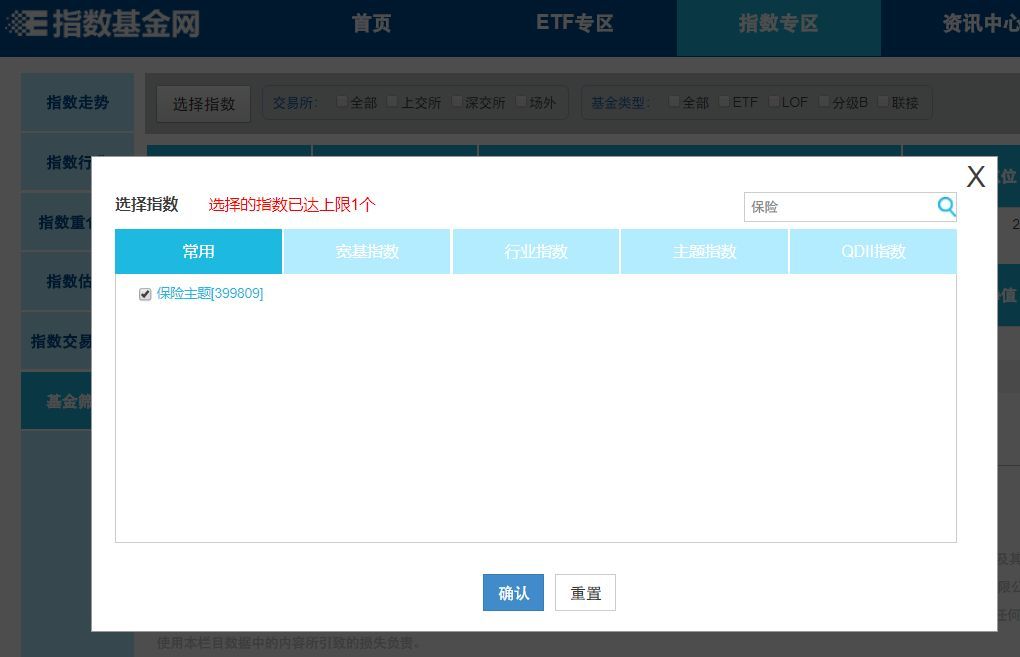Close the index selection dialog with X
Image resolution: width=1020 pixels, height=657 pixels.
(x=975, y=176)
